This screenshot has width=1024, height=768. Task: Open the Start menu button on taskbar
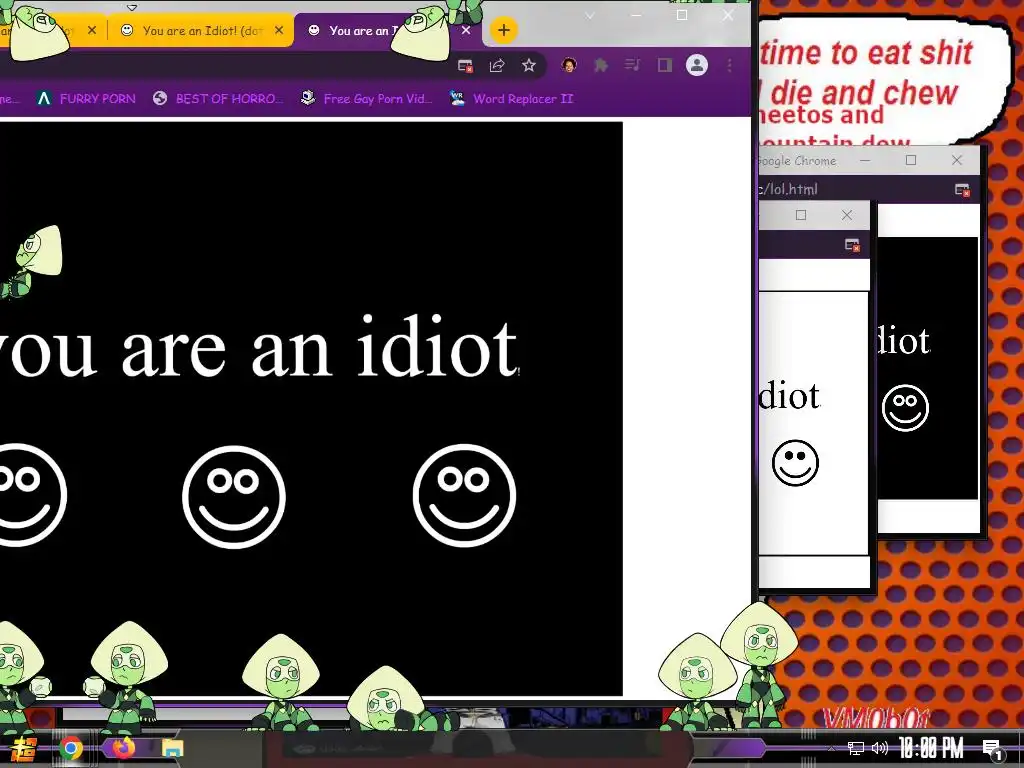click(24, 749)
